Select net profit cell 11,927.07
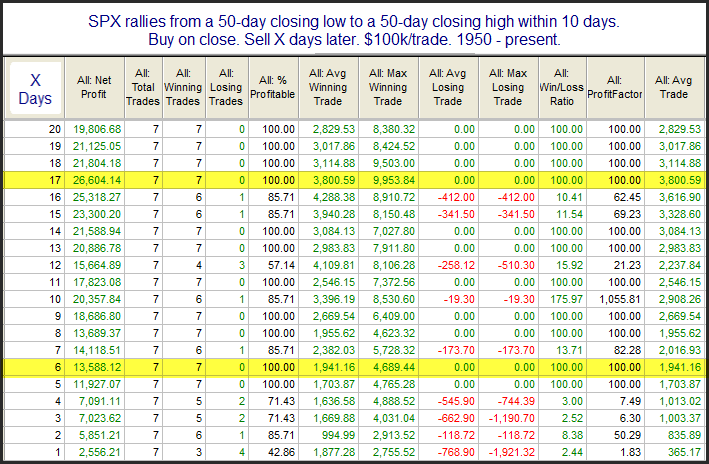 [x=97, y=384]
